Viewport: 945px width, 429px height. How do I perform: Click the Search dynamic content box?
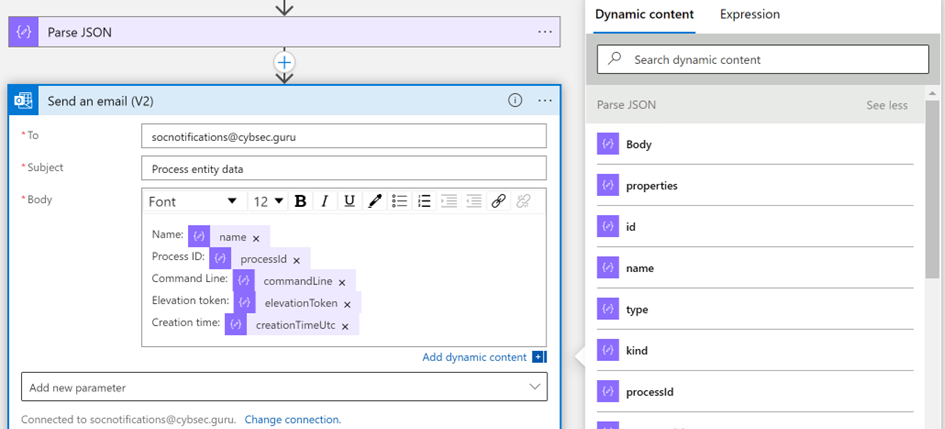(762, 60)
